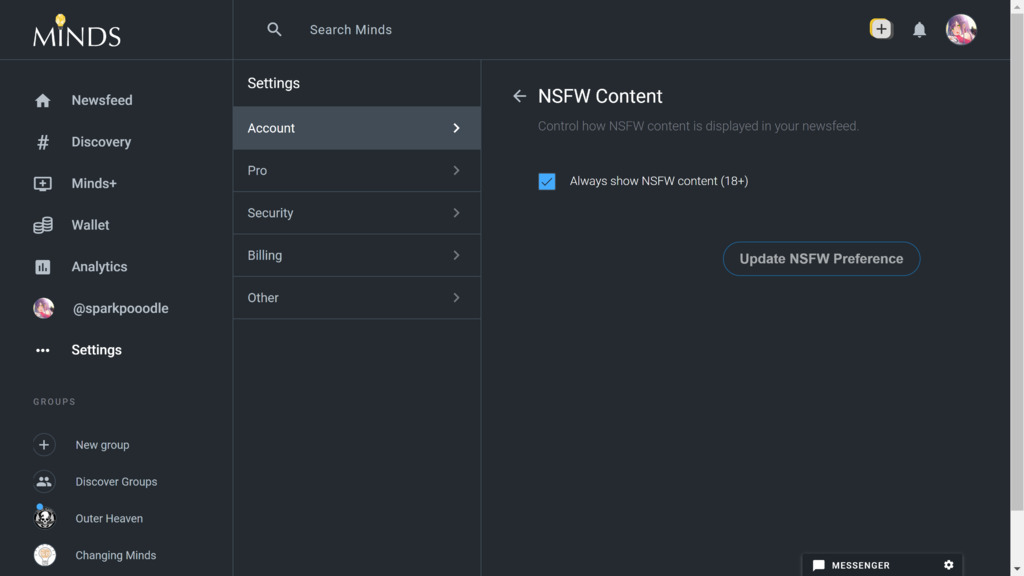
Task: Uncheck Always show NSFW content checkbox
Action: click(547, 181)
